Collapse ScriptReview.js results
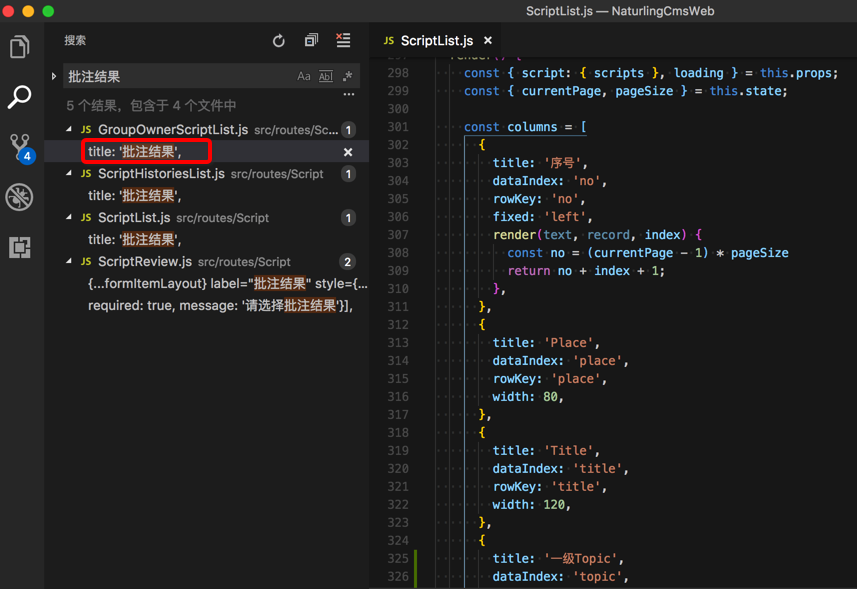This screenshot has height=589, width=857. coord(69,262)
